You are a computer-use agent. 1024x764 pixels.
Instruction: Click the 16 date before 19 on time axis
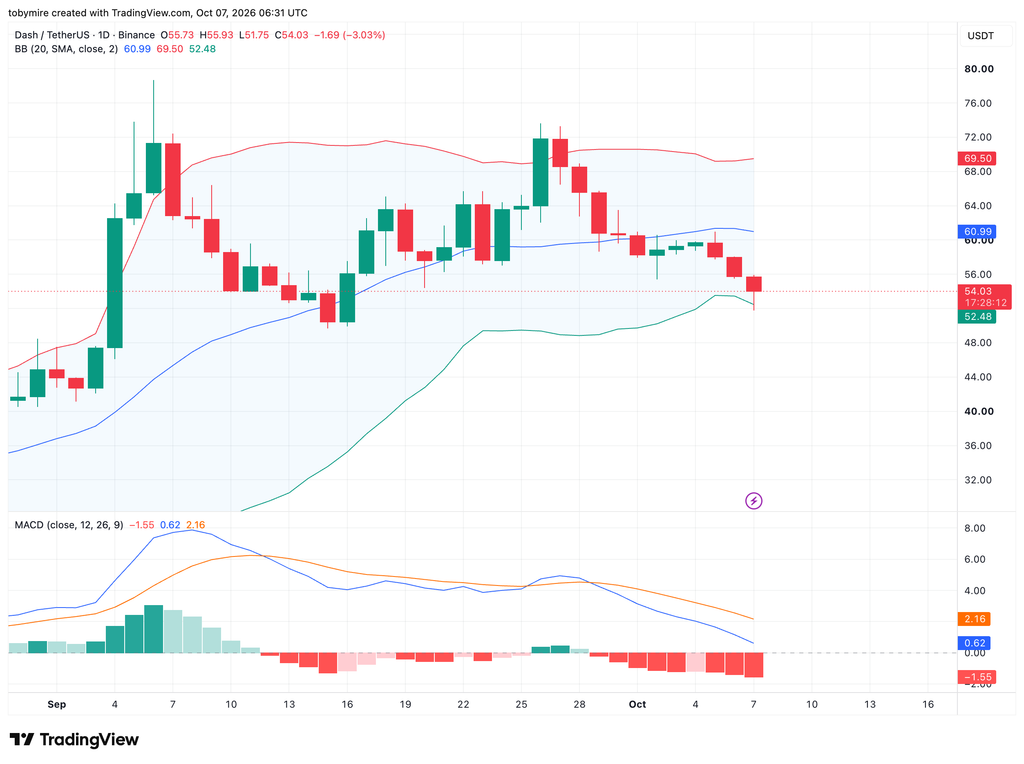347,705
